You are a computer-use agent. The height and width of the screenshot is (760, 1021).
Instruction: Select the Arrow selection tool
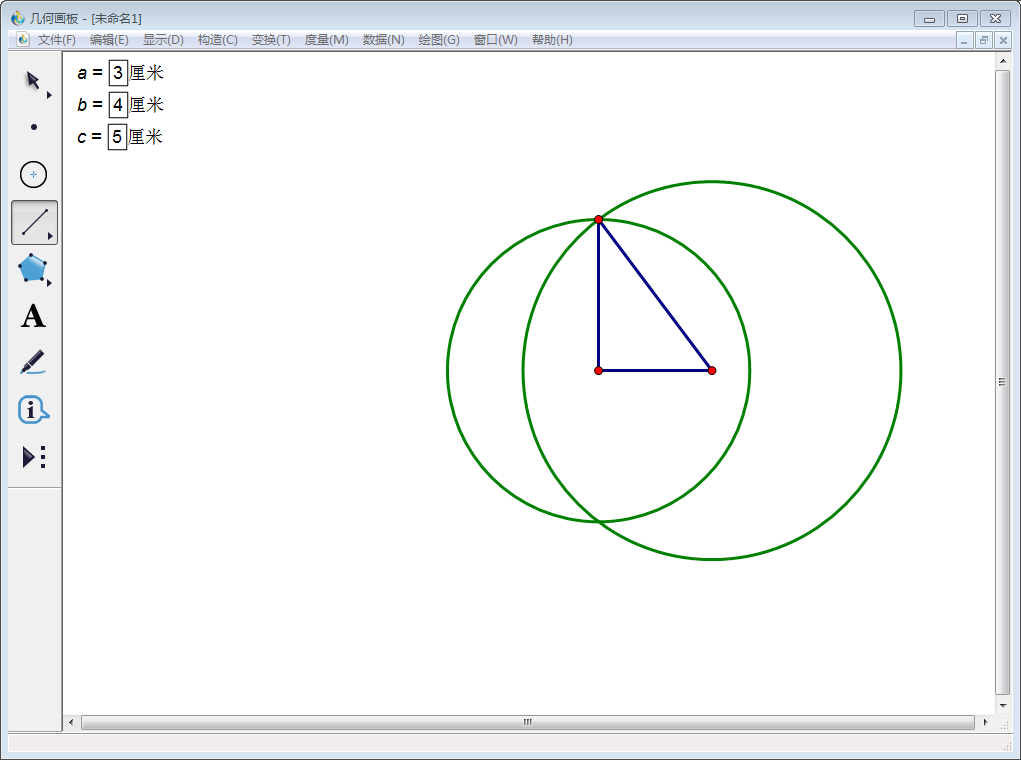tap(33, 80)
